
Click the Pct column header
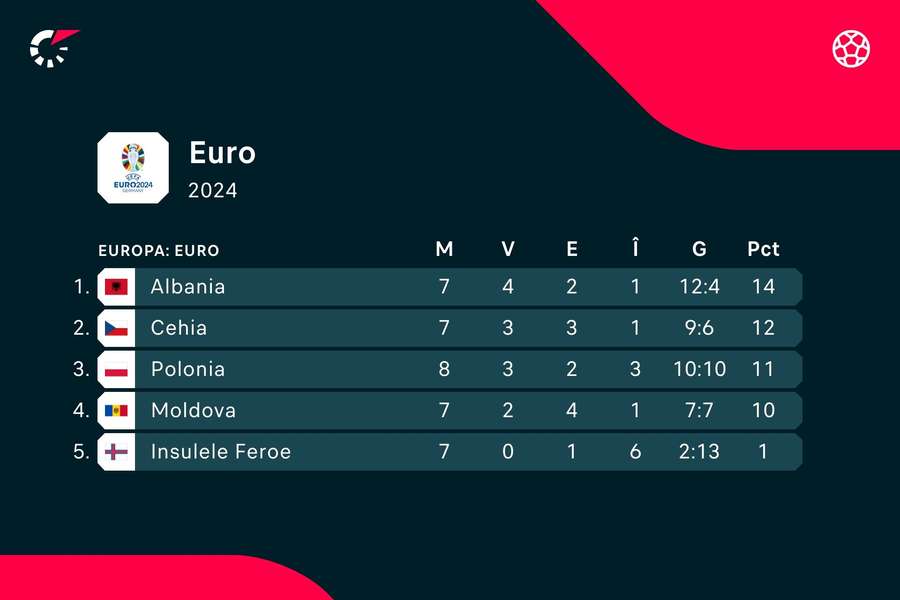(x=763, y=249)
